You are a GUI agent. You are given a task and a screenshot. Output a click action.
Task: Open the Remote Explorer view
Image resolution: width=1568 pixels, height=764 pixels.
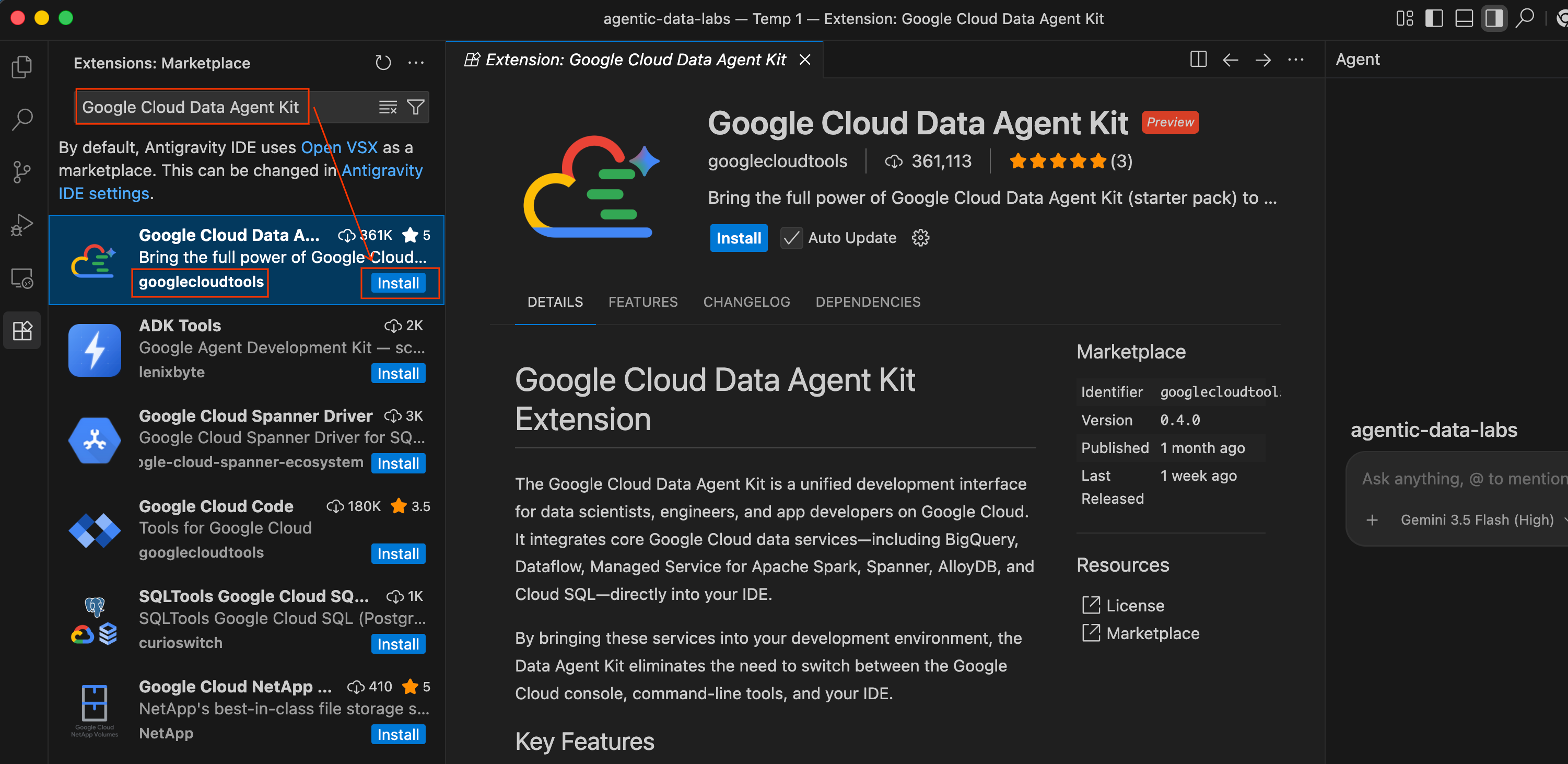[22, 278]
